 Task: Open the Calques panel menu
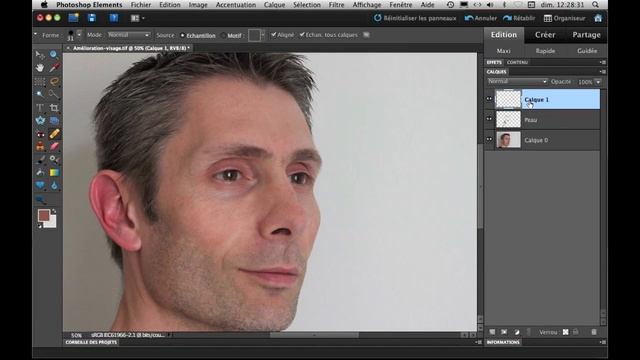pos(602,72)
